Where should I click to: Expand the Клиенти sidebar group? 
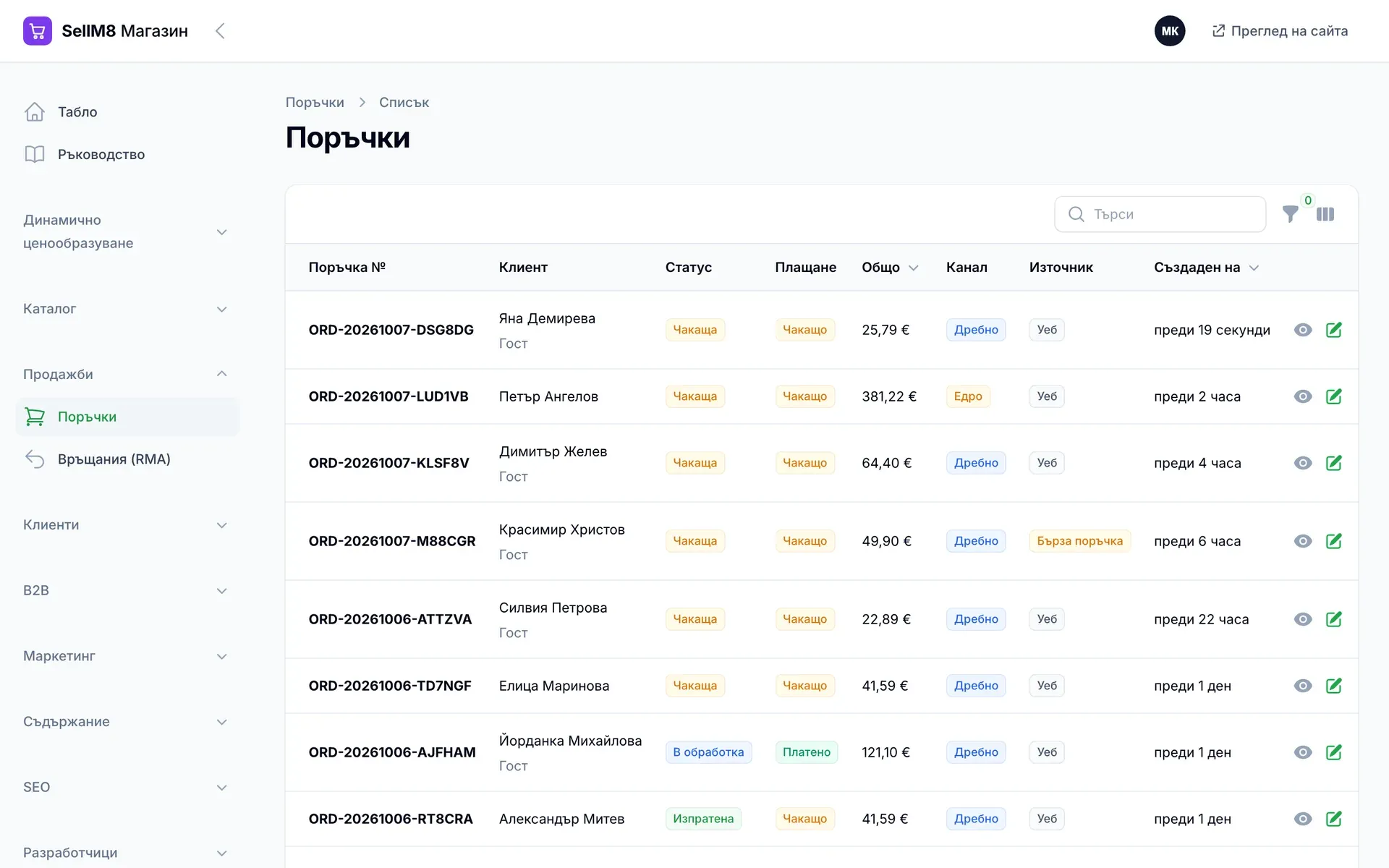(127, 525)
